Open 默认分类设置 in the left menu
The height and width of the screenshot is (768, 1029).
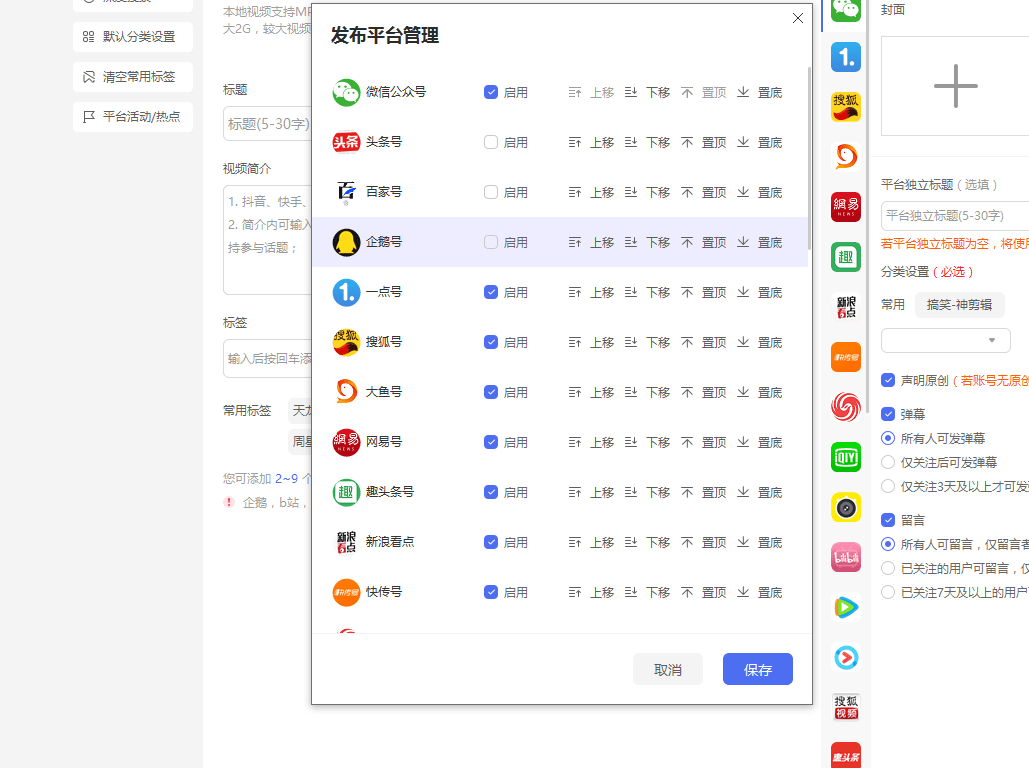click(x=133, y=37)
